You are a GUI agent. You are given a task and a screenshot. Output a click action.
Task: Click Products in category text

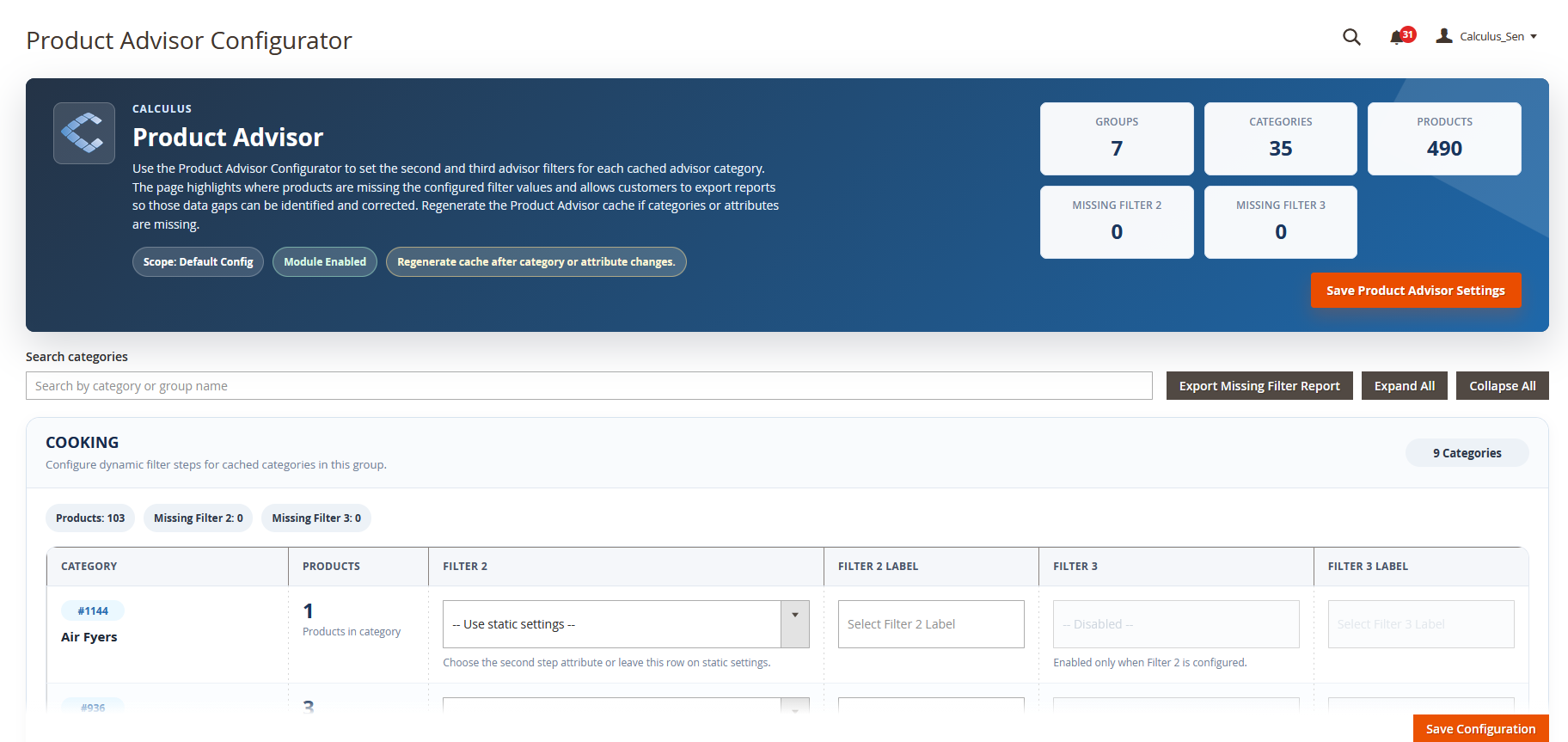(x=352, y=632)
